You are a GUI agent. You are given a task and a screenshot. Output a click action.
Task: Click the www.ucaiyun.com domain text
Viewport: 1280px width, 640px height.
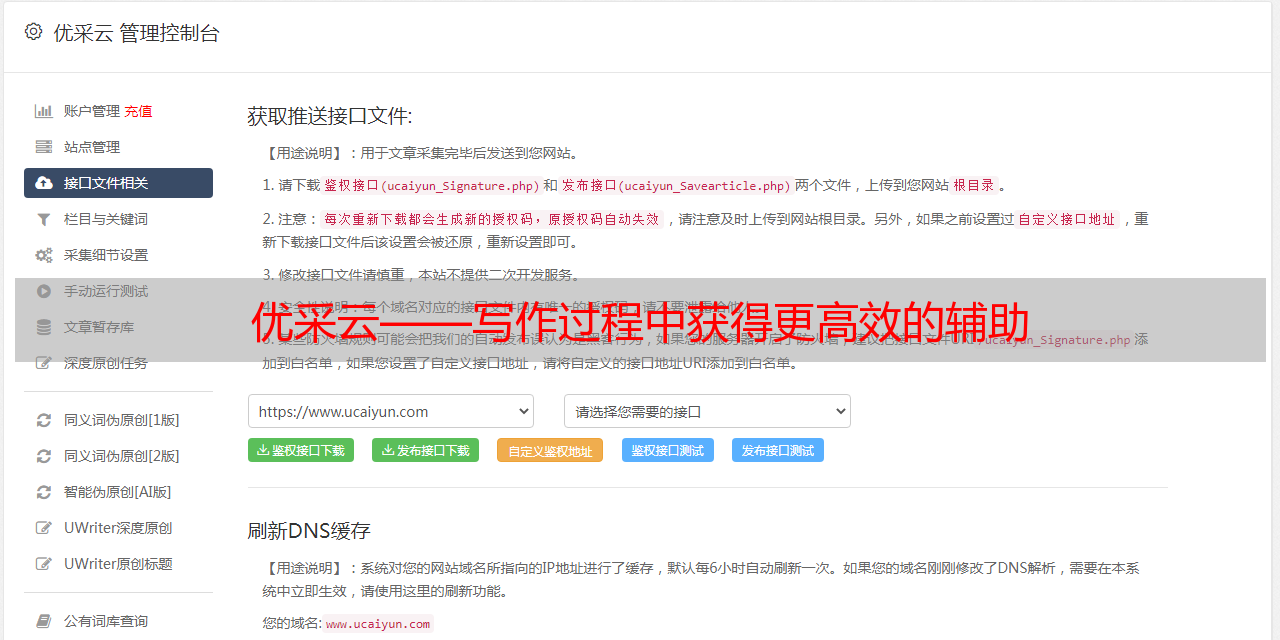pos(378,624)
